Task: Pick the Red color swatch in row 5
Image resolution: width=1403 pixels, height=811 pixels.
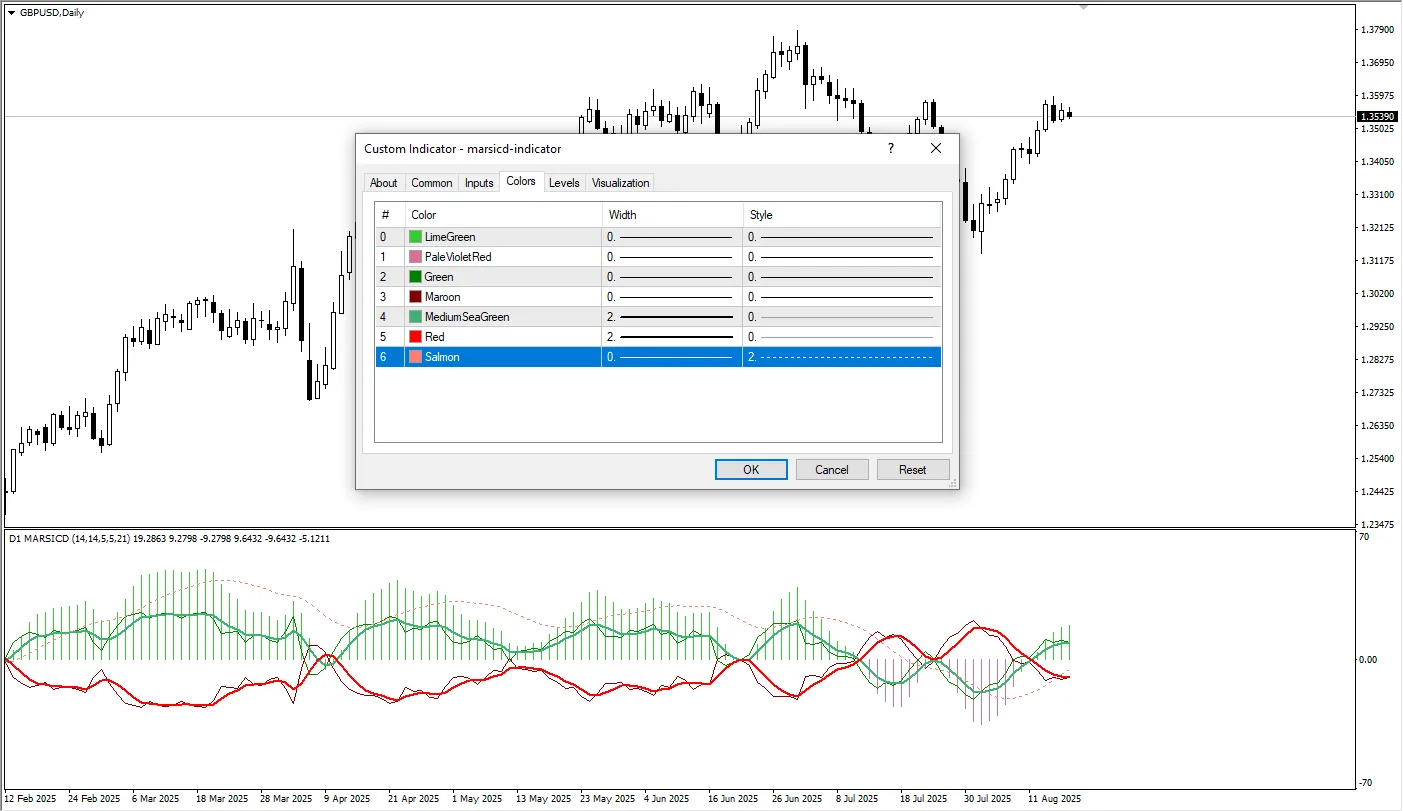Action: point(415,337)
